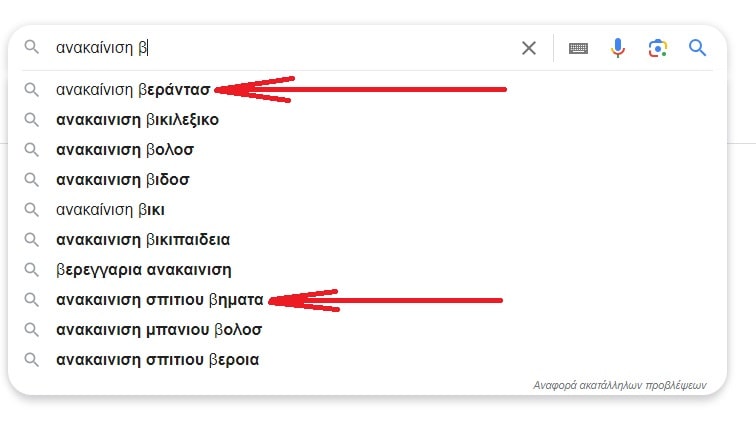Click the blue search magnifier button
This screenshot has width=756, height=426.
click(x=697, y=48)
